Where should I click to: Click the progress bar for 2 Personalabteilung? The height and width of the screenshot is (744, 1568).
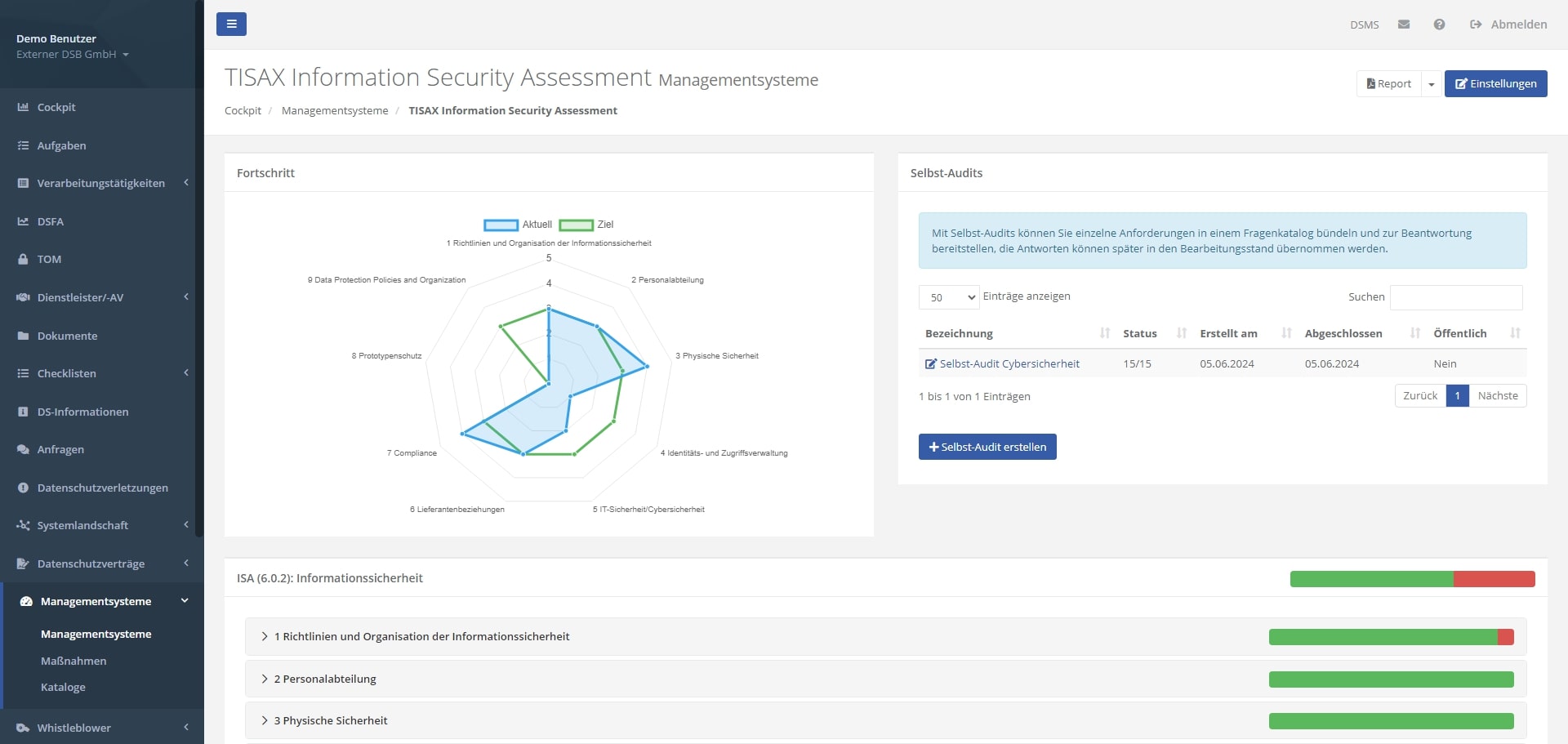coord(1391,679)
